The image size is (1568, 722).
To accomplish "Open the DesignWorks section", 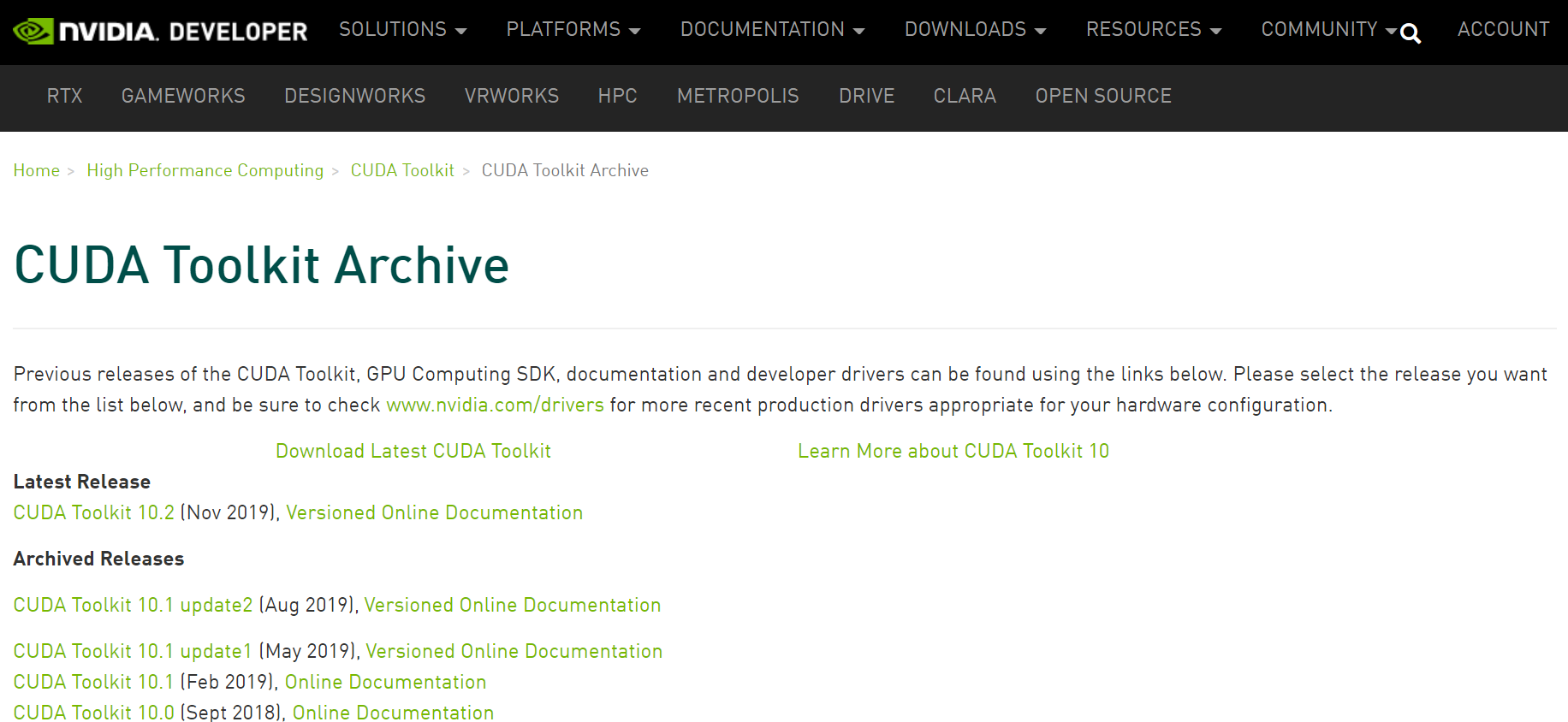I will pyautogui.click(x=354, y=96).
